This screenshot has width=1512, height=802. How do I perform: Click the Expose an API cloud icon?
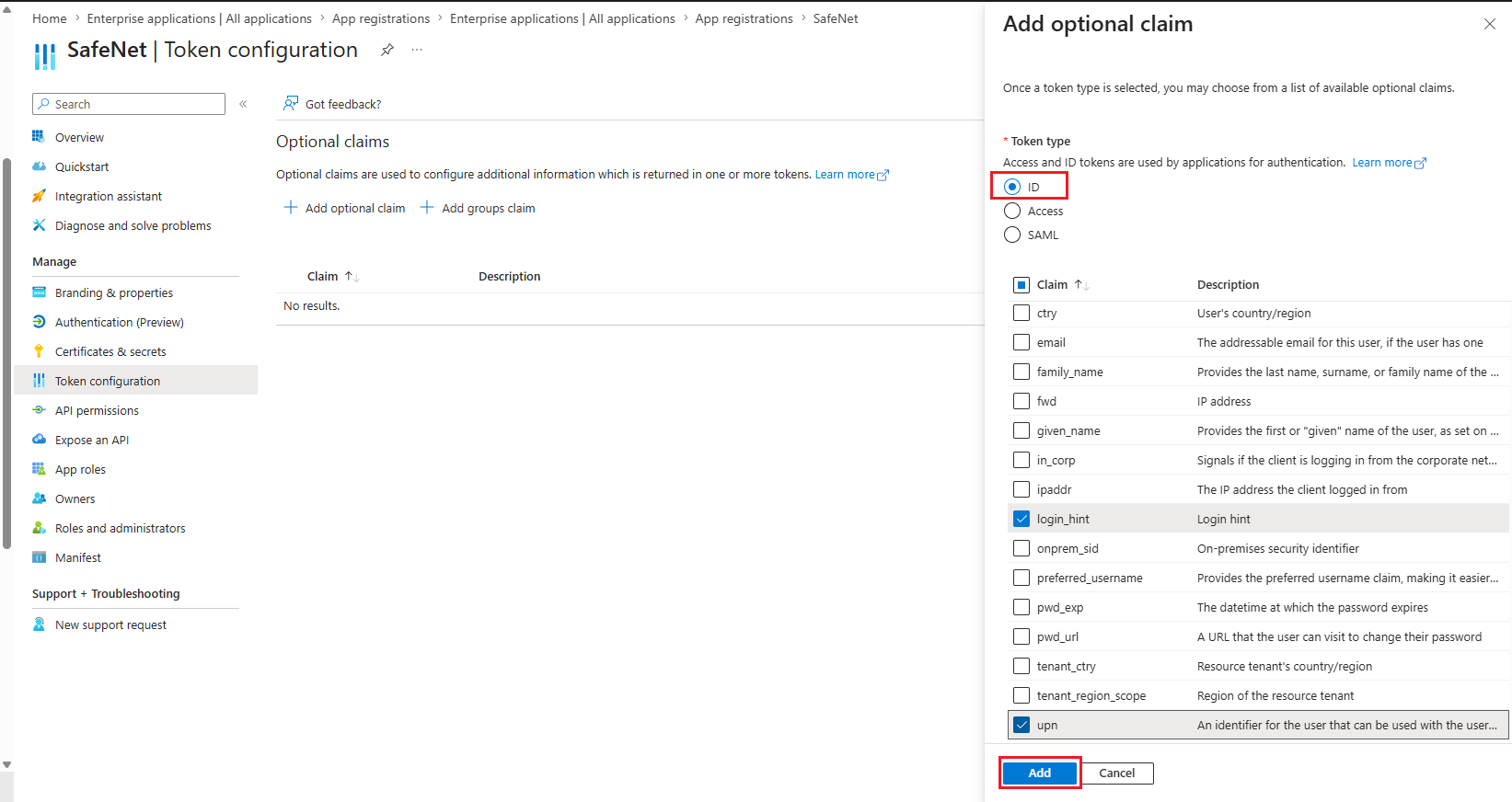(39, 440)
